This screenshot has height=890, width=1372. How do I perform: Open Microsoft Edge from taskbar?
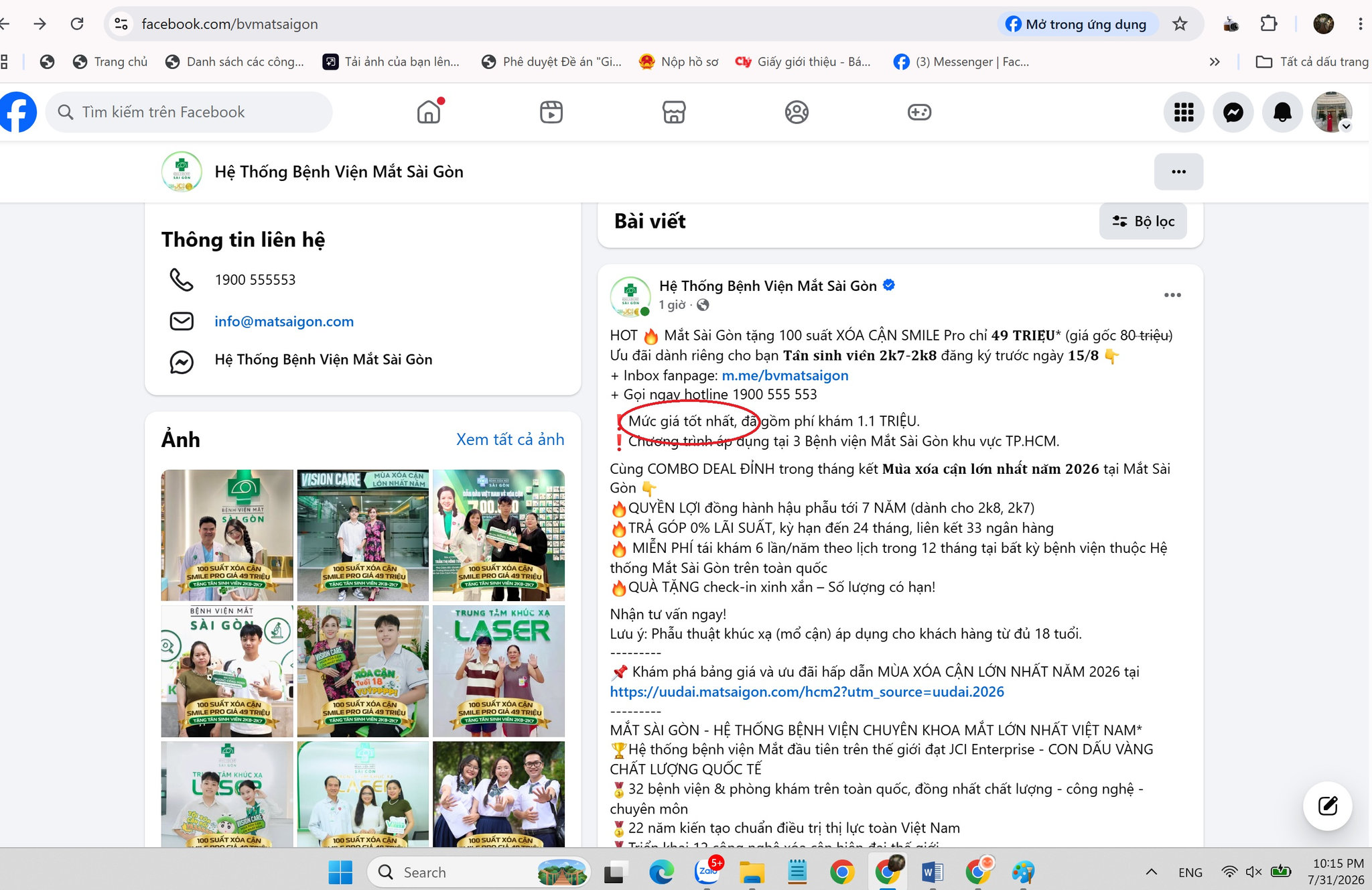click(661, 872)
